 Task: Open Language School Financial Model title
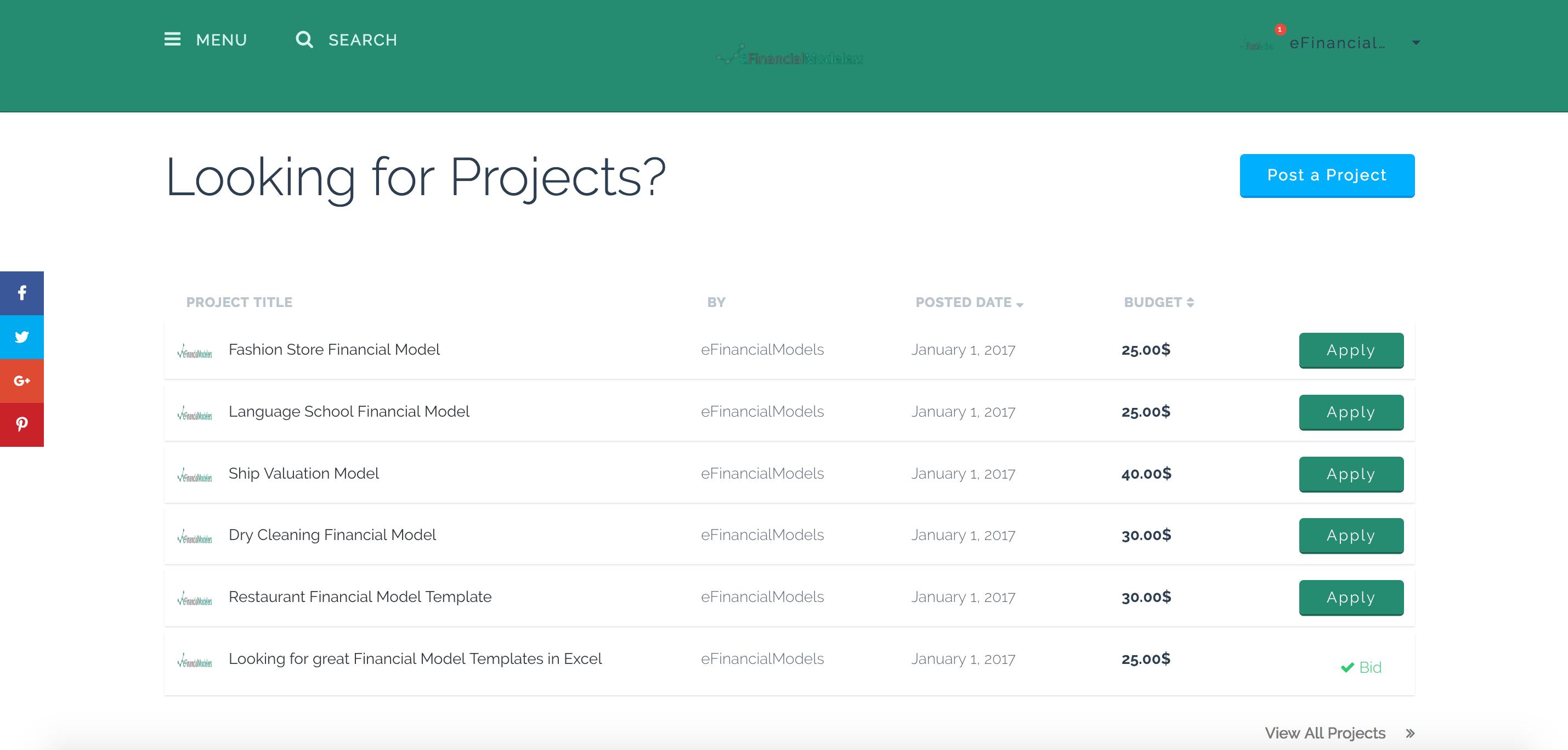tap(349, 412)
